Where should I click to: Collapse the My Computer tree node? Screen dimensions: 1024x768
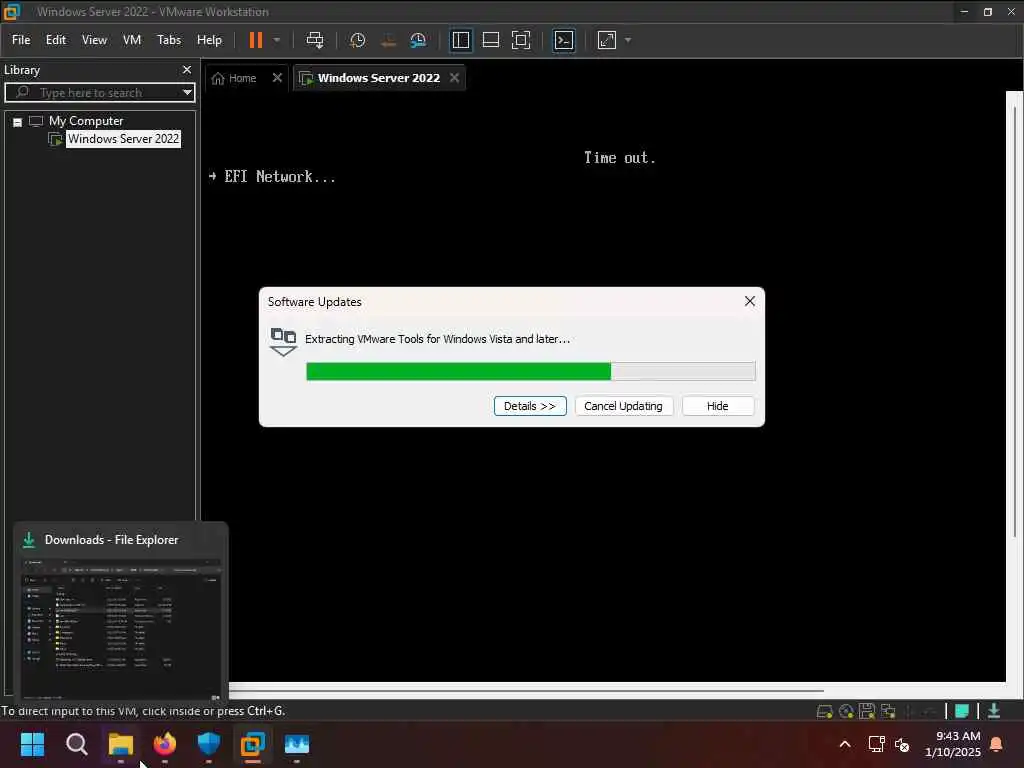click(18, 122)
